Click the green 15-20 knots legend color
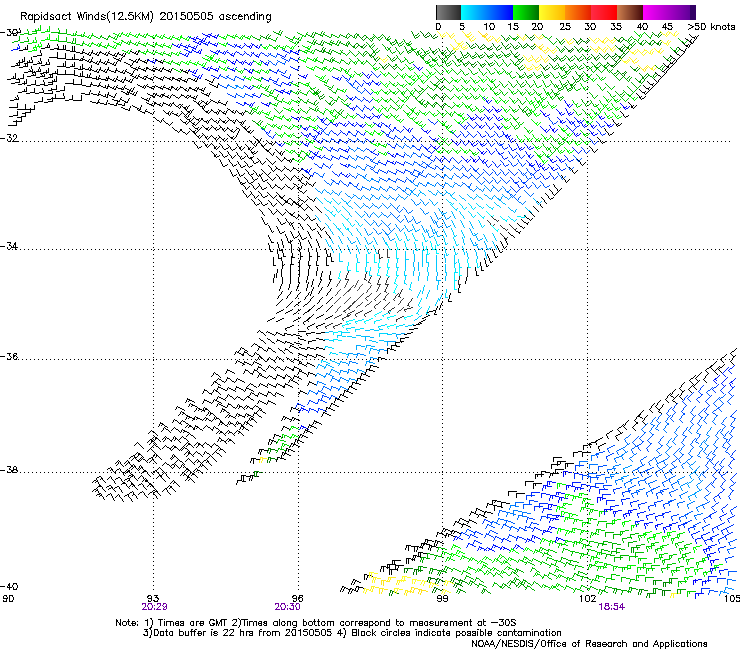The width and height of the screenshot is (740, 650). pyautogui.click(x=526, y=12)
